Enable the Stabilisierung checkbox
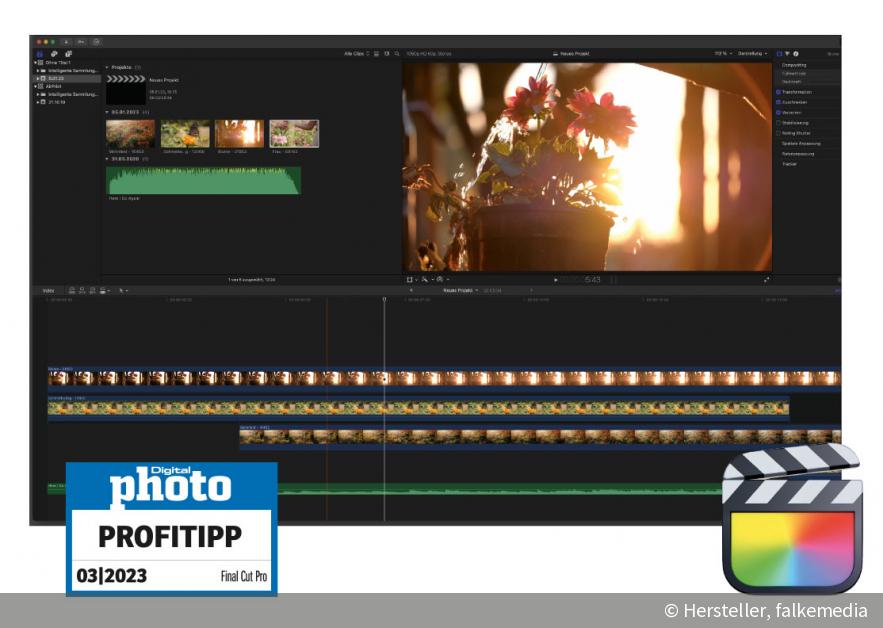The height and width of the screenshot is (628, 883). [x=779, y=123]
